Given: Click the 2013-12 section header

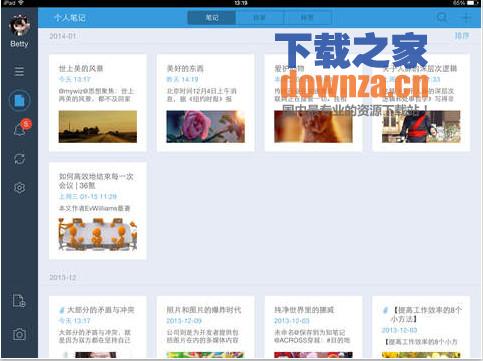Looking at the screenshot, I should click(63, 277).
